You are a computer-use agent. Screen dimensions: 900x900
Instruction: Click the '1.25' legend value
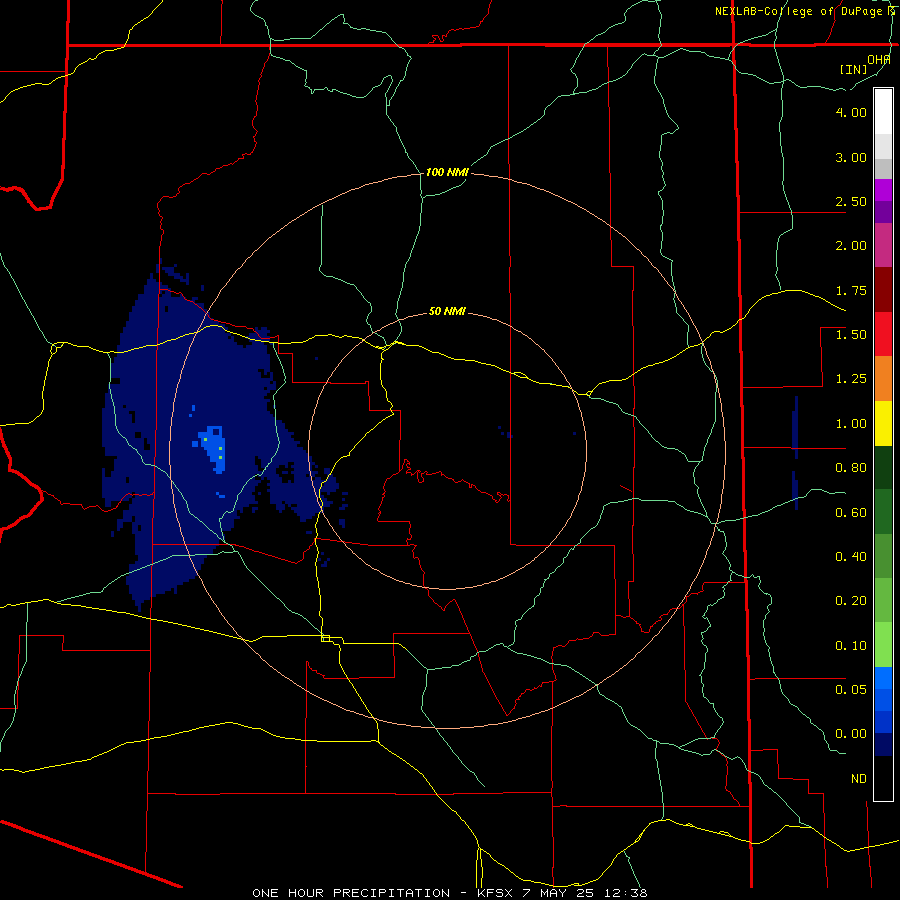tap(851, 379)
